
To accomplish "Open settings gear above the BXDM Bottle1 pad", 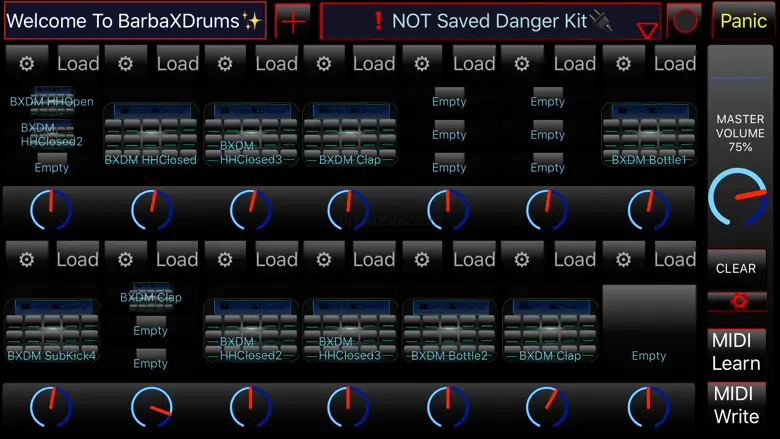I will (x=623, y=64).
